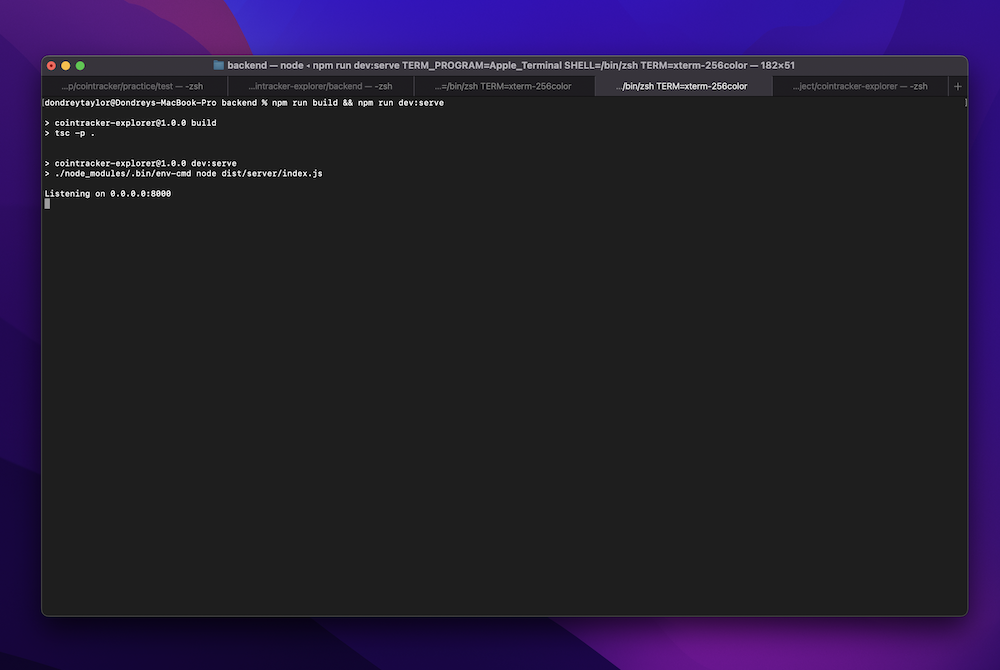This screenshot has width=1000, height=670.
Task: Zoom the Terminal window with green button
Action: [80, 66]
